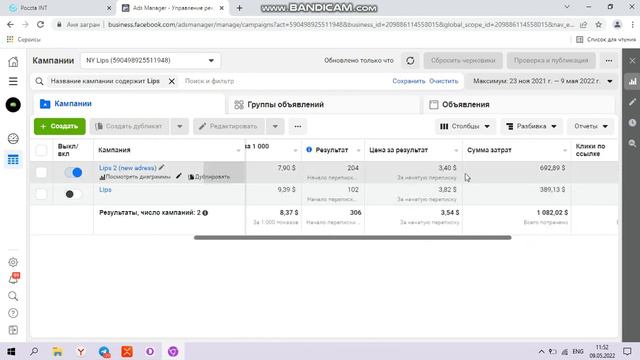Open sort arrow in Сумма затрат column header
The height and width of the screenshot is (360, 640).
(565, 150)
